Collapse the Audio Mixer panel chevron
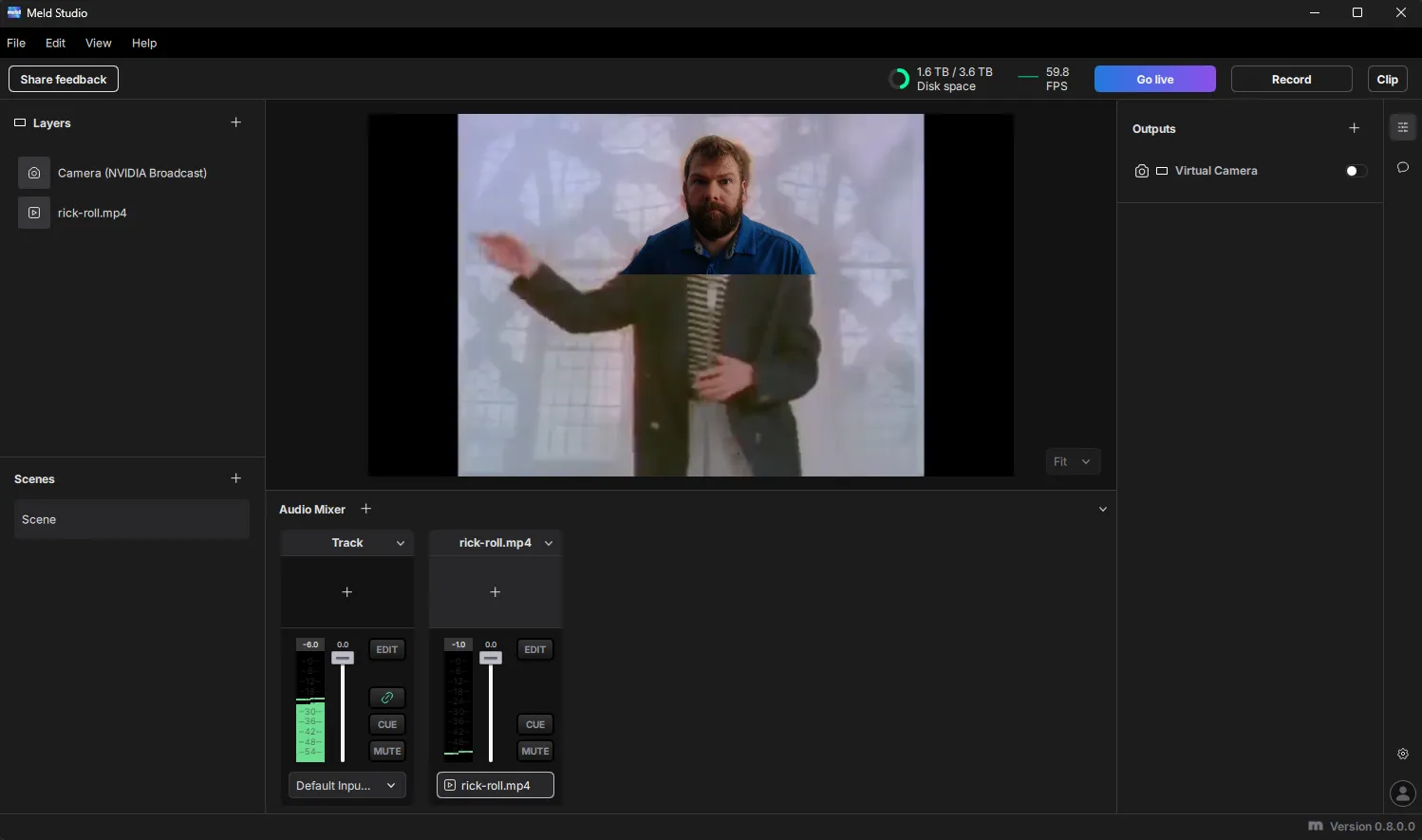This screenshot has width=1422, height=840. click(x=1103, y=509)
